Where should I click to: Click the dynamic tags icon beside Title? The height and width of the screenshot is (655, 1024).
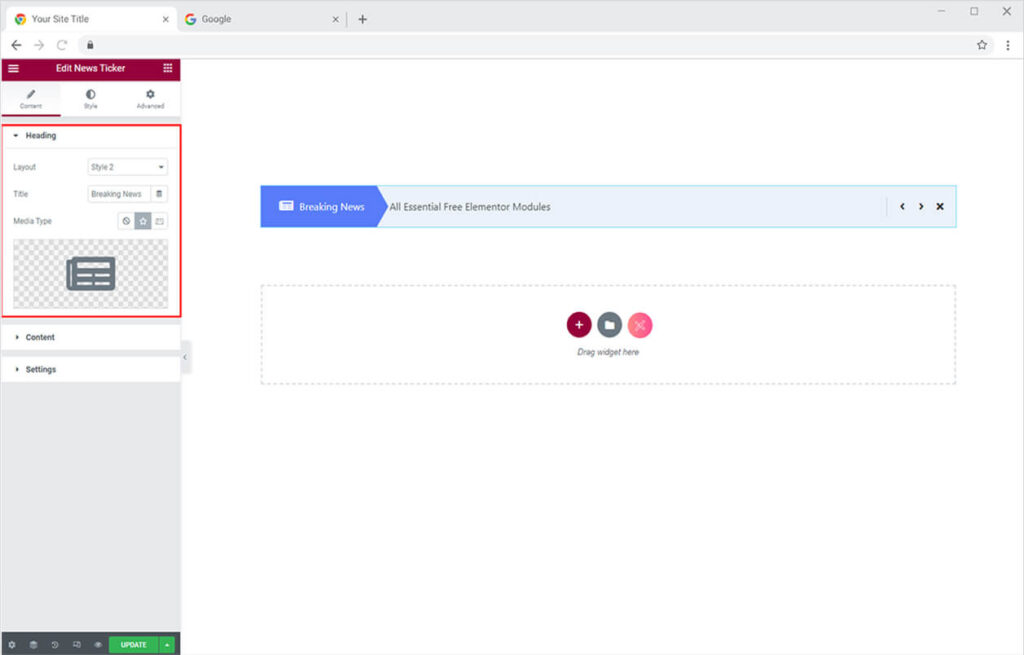pos(160,194)
